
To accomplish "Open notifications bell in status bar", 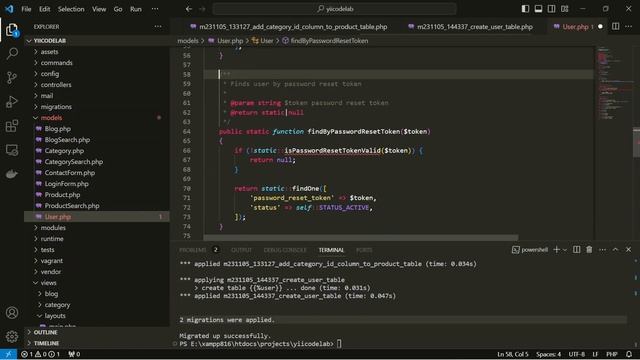I will [629, 354].
